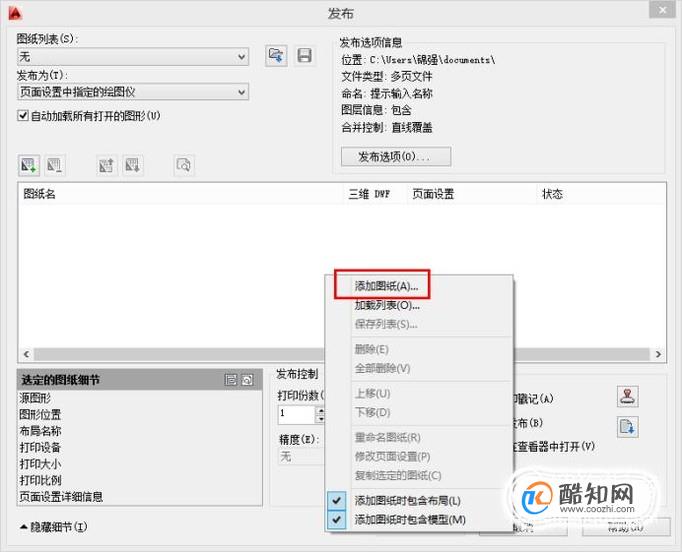Image resolution: width=682 pixels, height=552 pixels.
Task: Select the 图形位置 detail row
Action: (x=140, y=415)
